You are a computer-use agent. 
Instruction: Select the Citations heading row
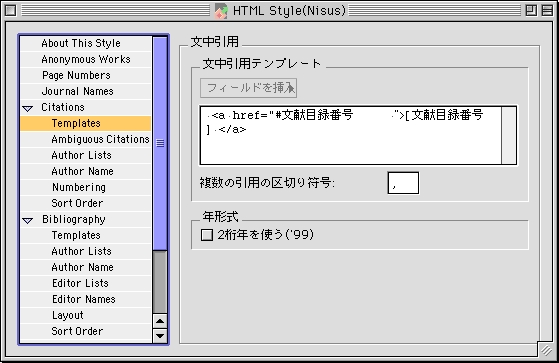[86, 107]
